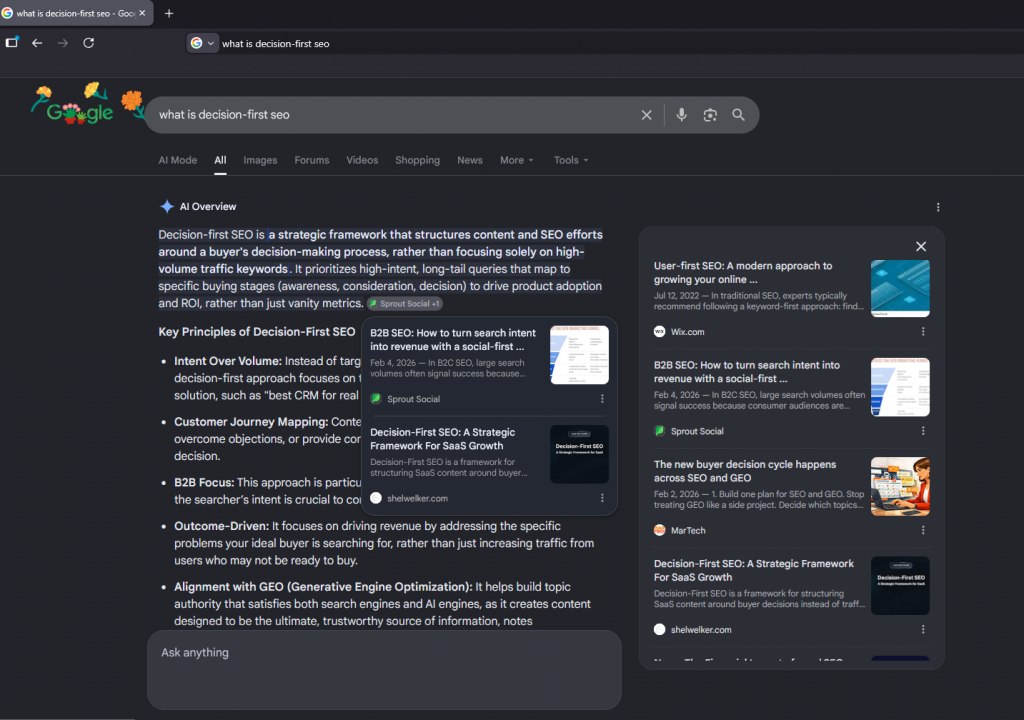Click the popup B2B SEO article thumbnail

click(x=579, y=355)
